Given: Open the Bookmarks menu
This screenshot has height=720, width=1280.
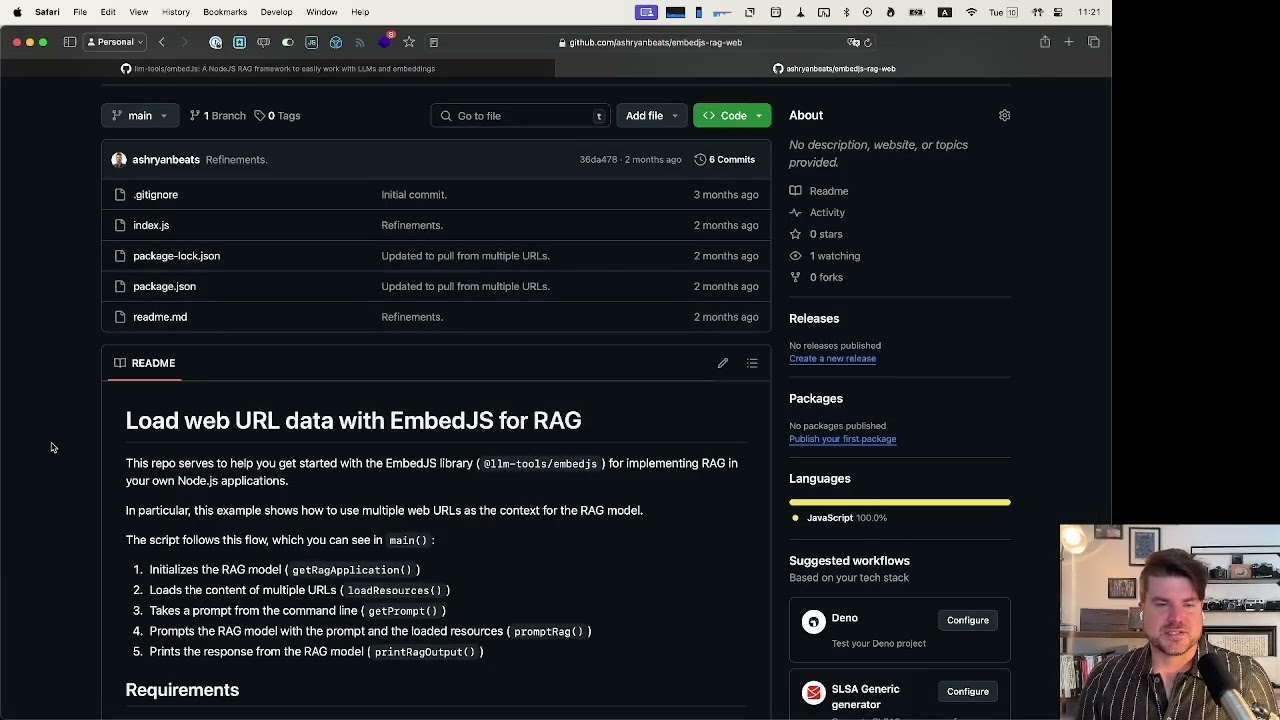Looking at the screenshot, I should [x=225, y=12].
